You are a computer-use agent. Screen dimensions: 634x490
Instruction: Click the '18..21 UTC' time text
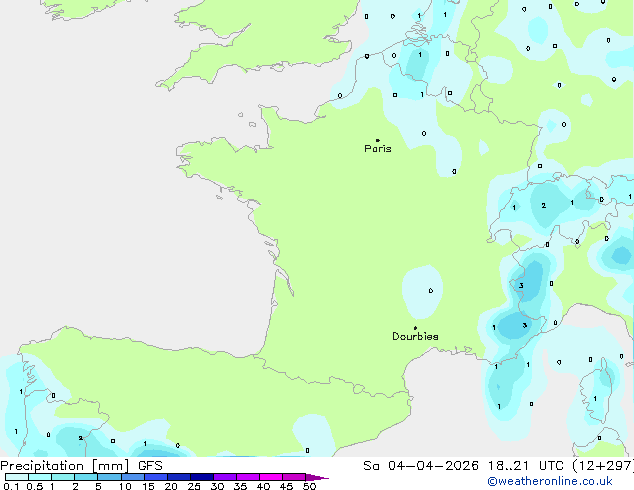click(x=525, y=466)
